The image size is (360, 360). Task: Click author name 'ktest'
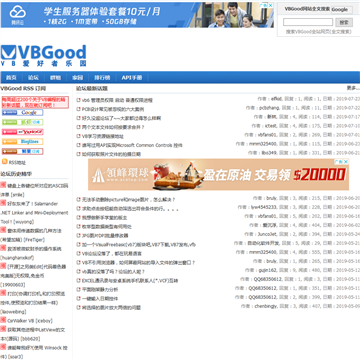click(x=271, y=126)
